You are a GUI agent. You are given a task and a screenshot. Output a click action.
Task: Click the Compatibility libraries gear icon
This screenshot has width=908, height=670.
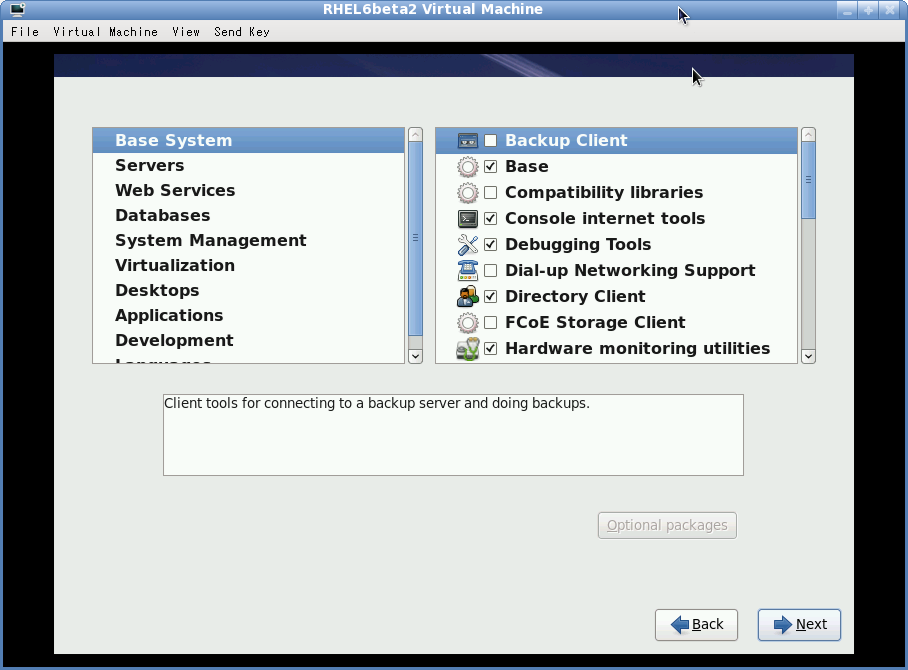467,193
